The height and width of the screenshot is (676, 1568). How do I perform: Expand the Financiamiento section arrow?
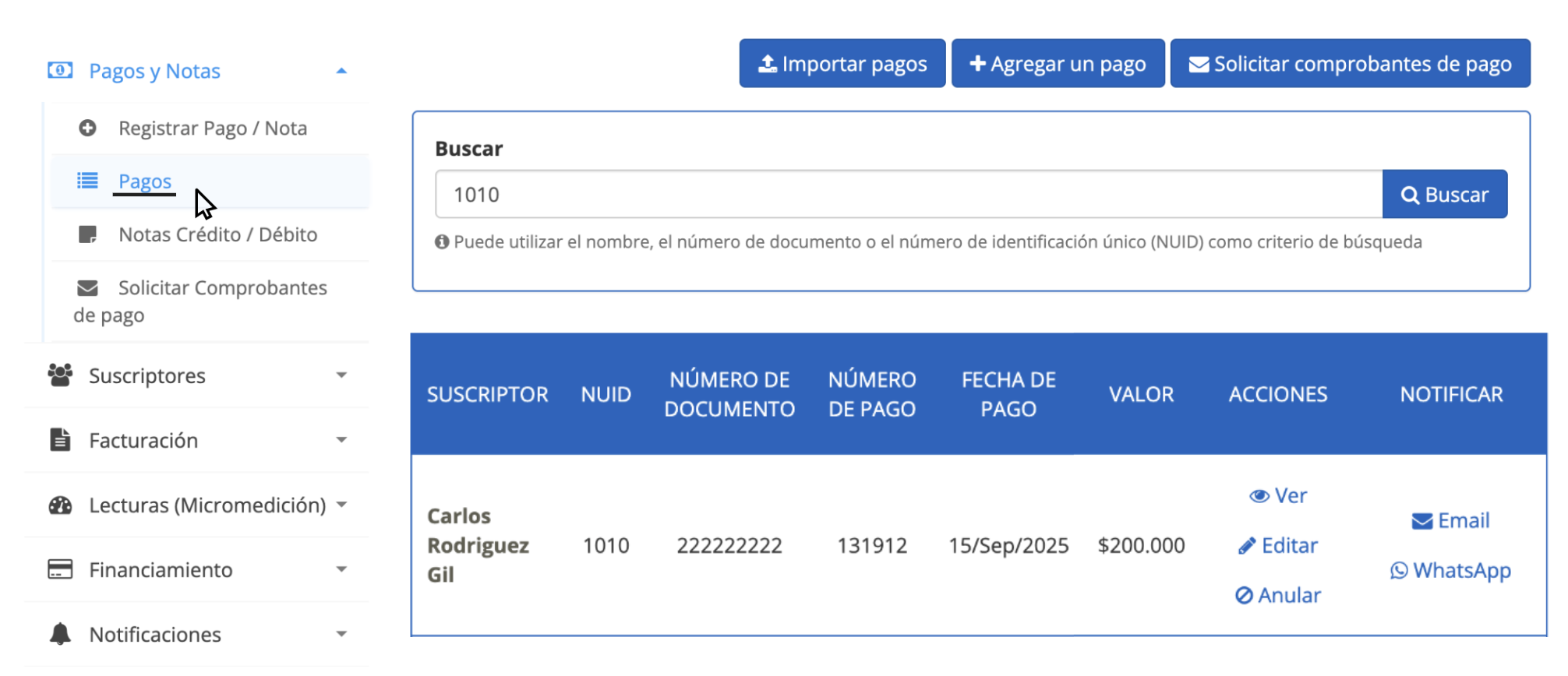pyautogui.click(x=341, y=569)
